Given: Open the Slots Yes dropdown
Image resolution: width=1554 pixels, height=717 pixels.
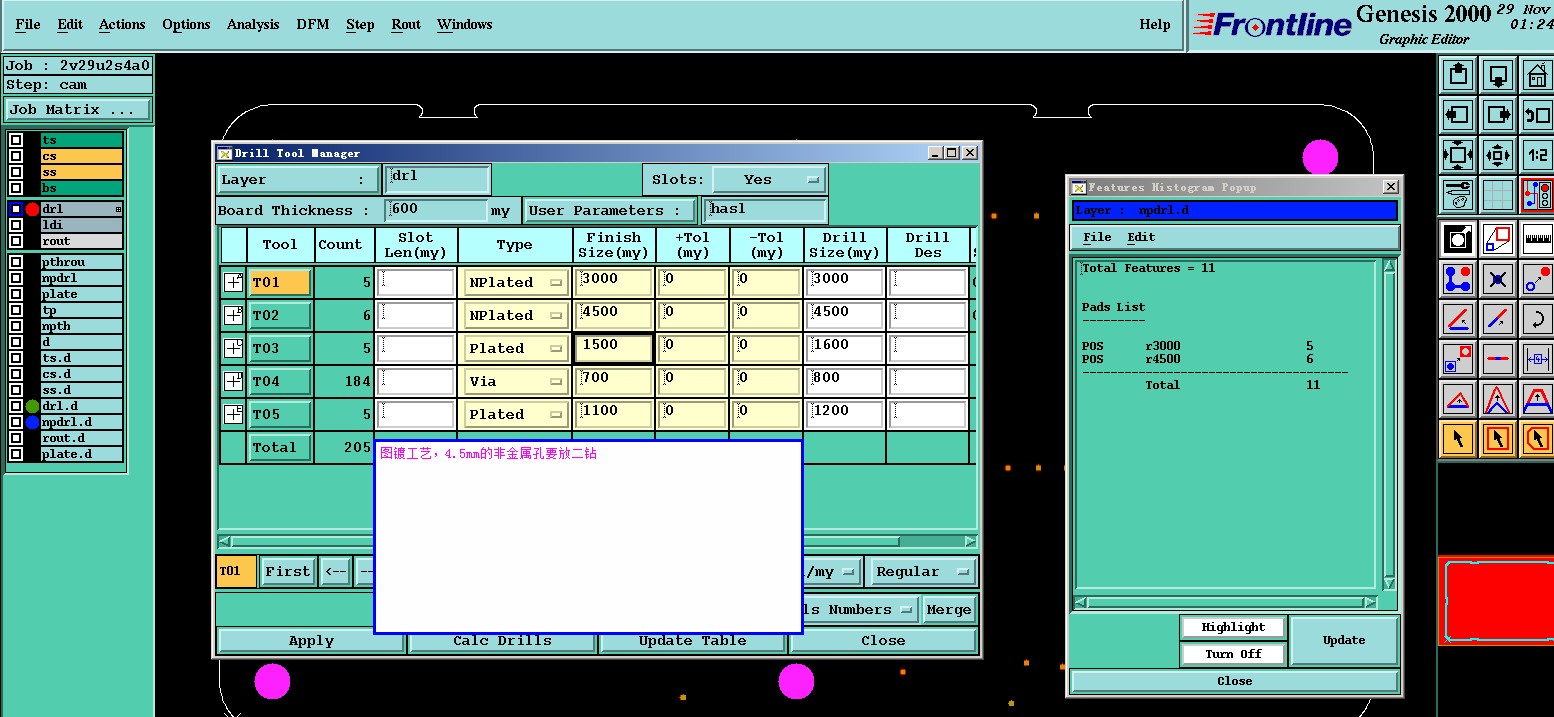Looking at the screenshot, I should (768, 180).
